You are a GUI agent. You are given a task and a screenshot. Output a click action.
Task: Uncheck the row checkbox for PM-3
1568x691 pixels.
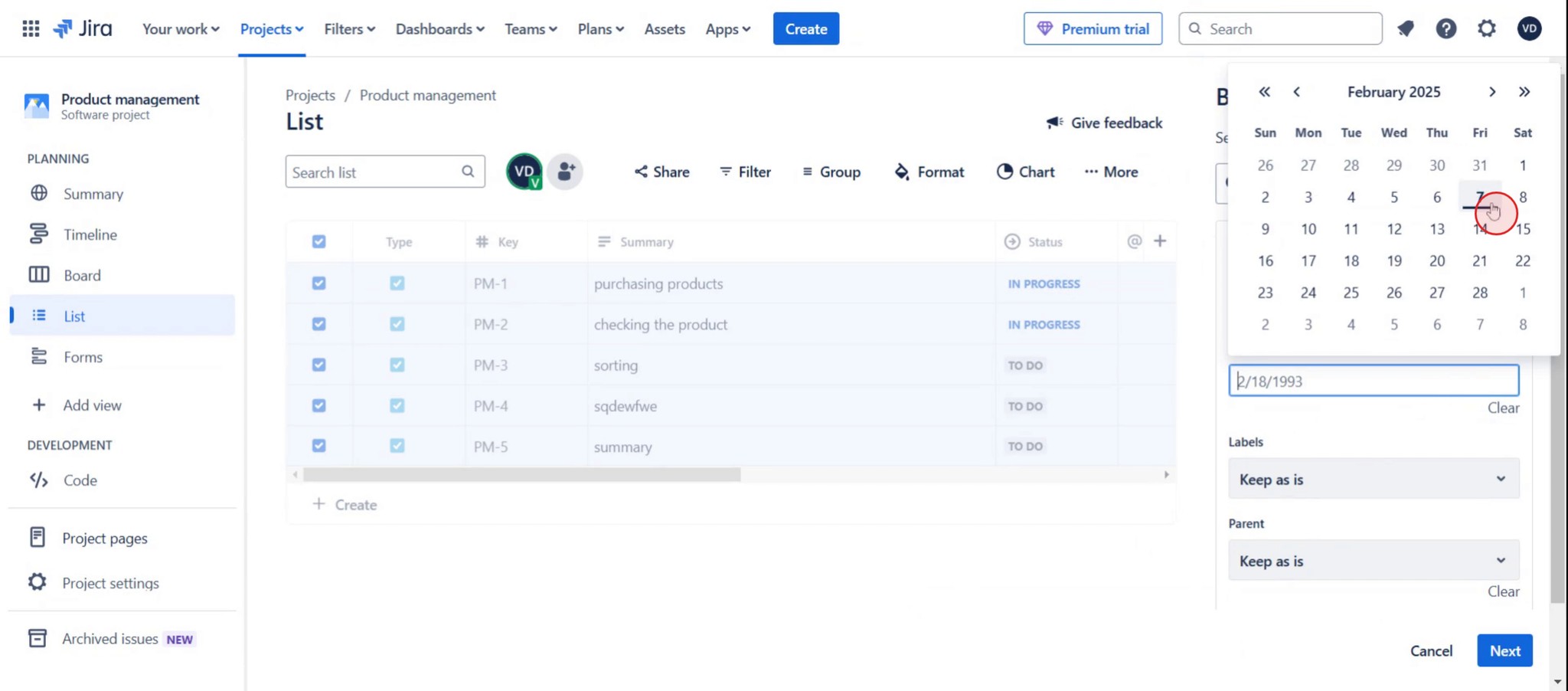pos(318,365)
